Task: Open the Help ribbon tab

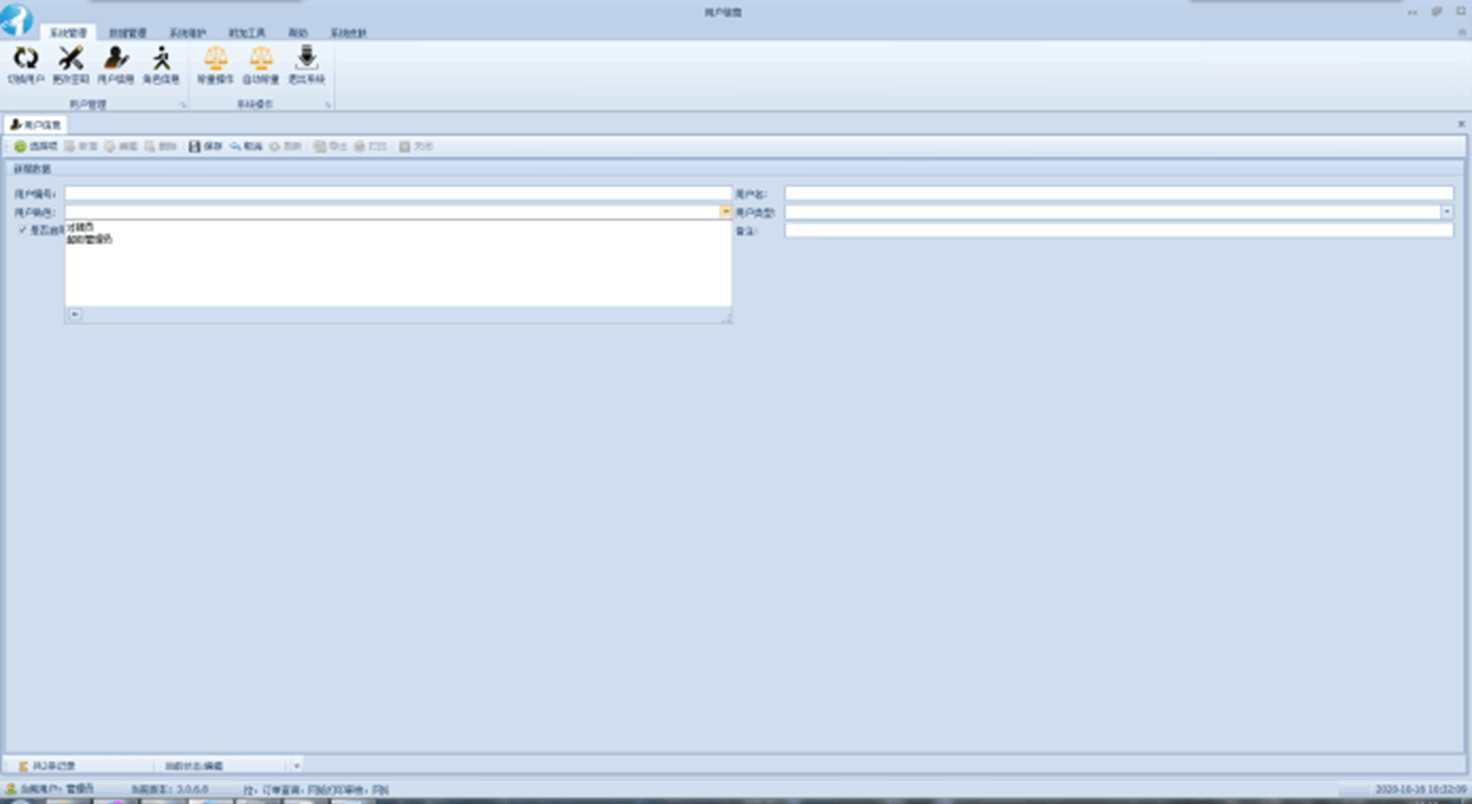Action: pyautogui.click(x=298, y=33)
